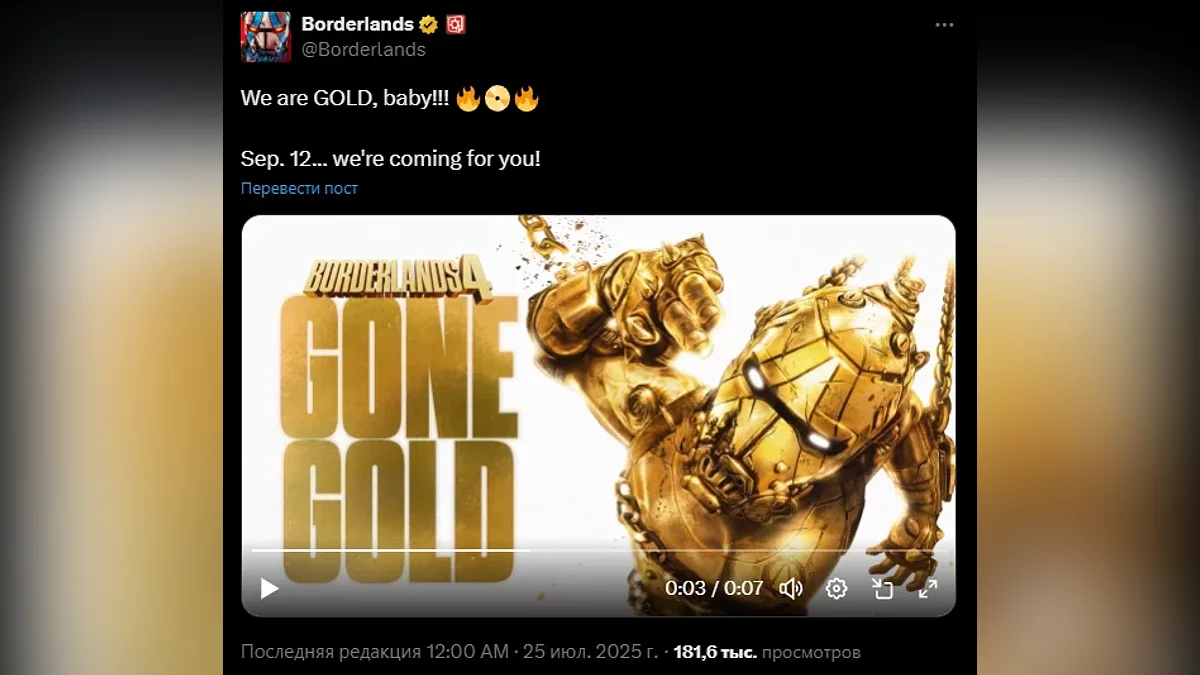Screen dimensions: 1200x675
Task: Open the @Borderlands handle link
Action: pyautogui.click(x=363, y=49)
